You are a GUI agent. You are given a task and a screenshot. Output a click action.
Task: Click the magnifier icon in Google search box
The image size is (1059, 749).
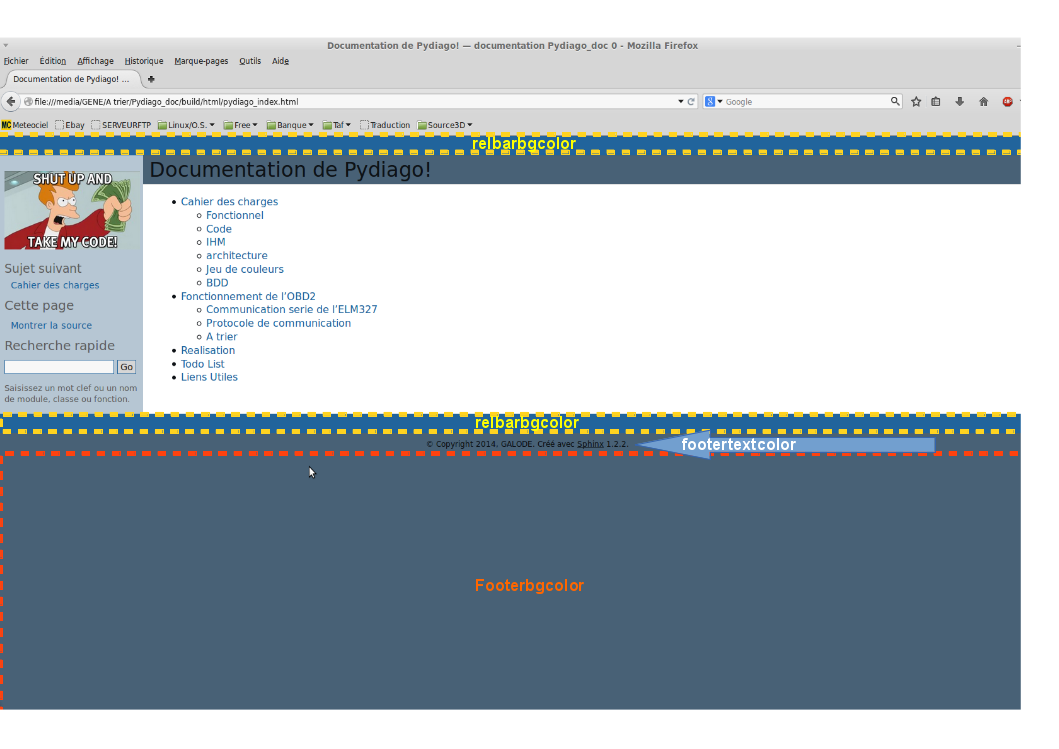pos(895,101)
